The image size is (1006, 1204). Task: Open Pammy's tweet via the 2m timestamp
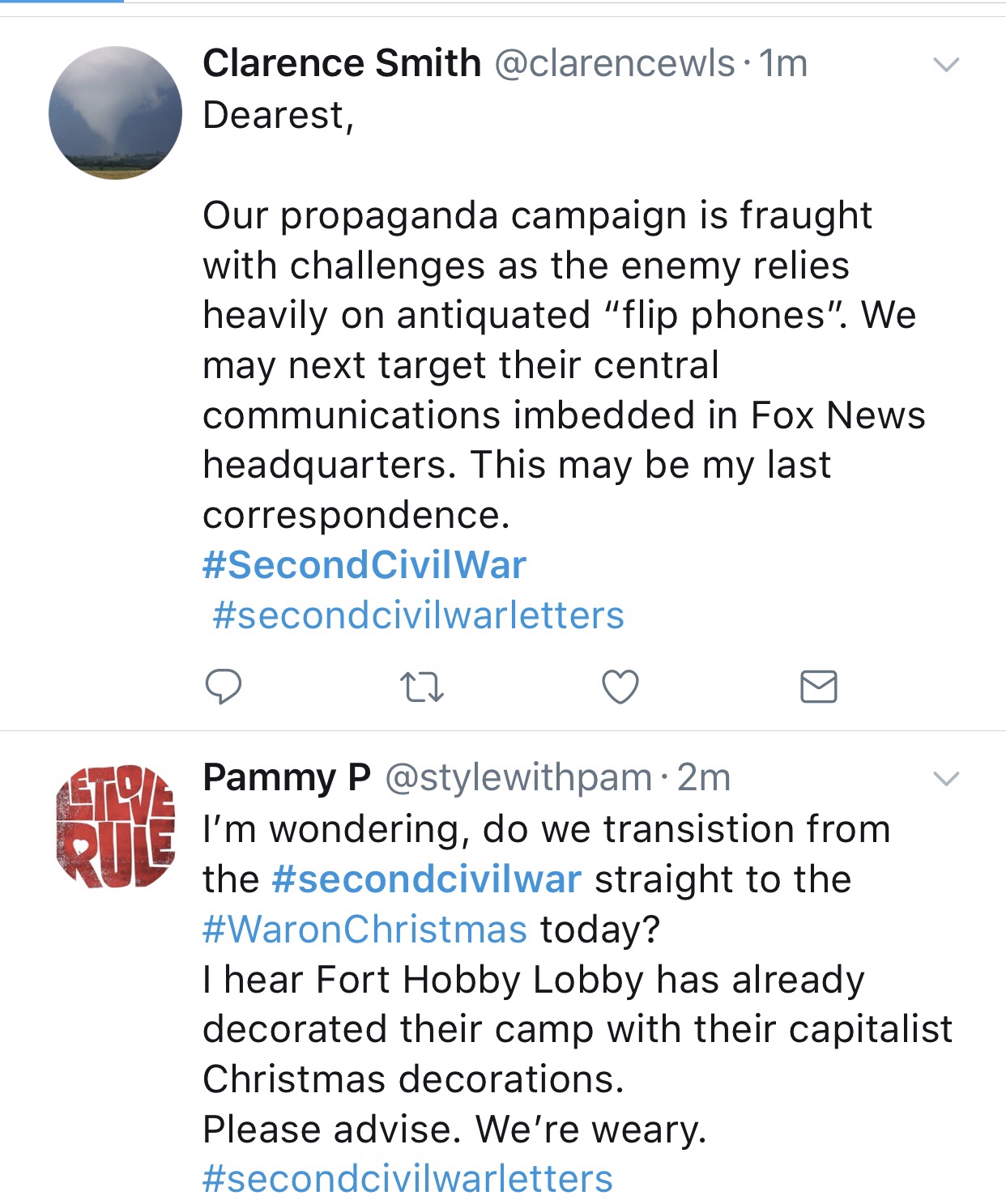tap(704, 777)
